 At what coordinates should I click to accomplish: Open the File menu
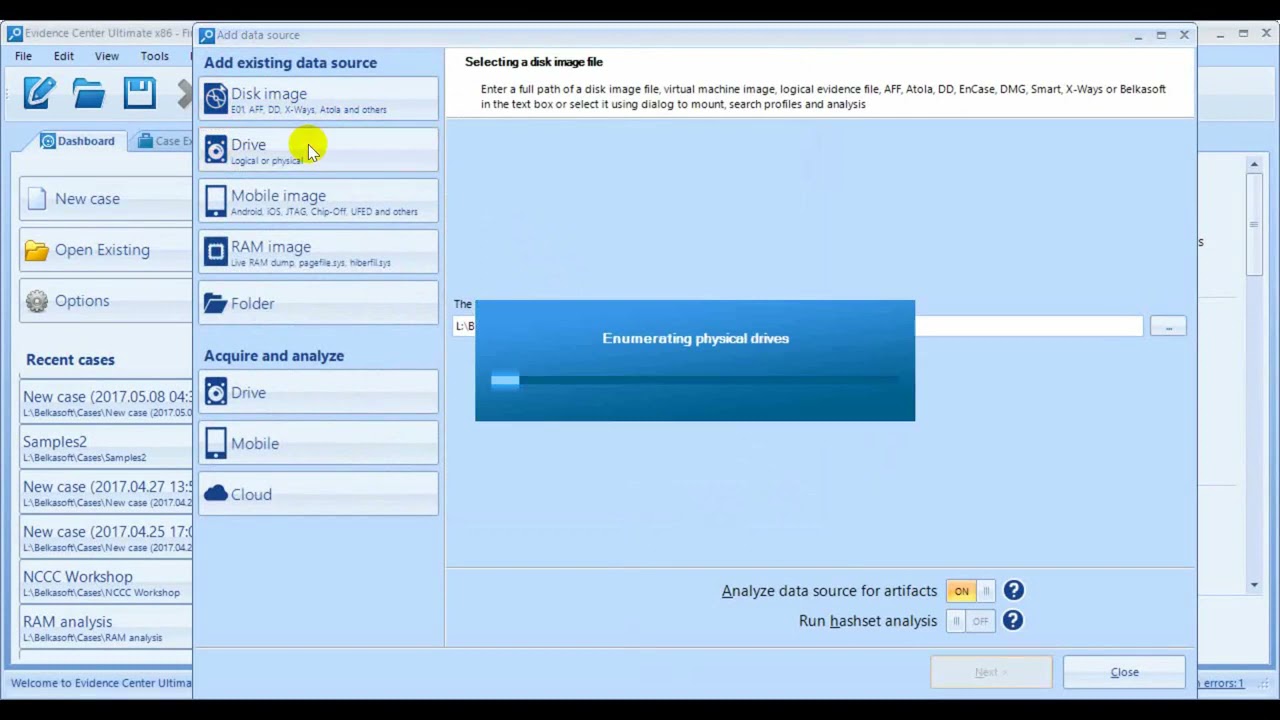pyautogui.click(x=23, y=56)
